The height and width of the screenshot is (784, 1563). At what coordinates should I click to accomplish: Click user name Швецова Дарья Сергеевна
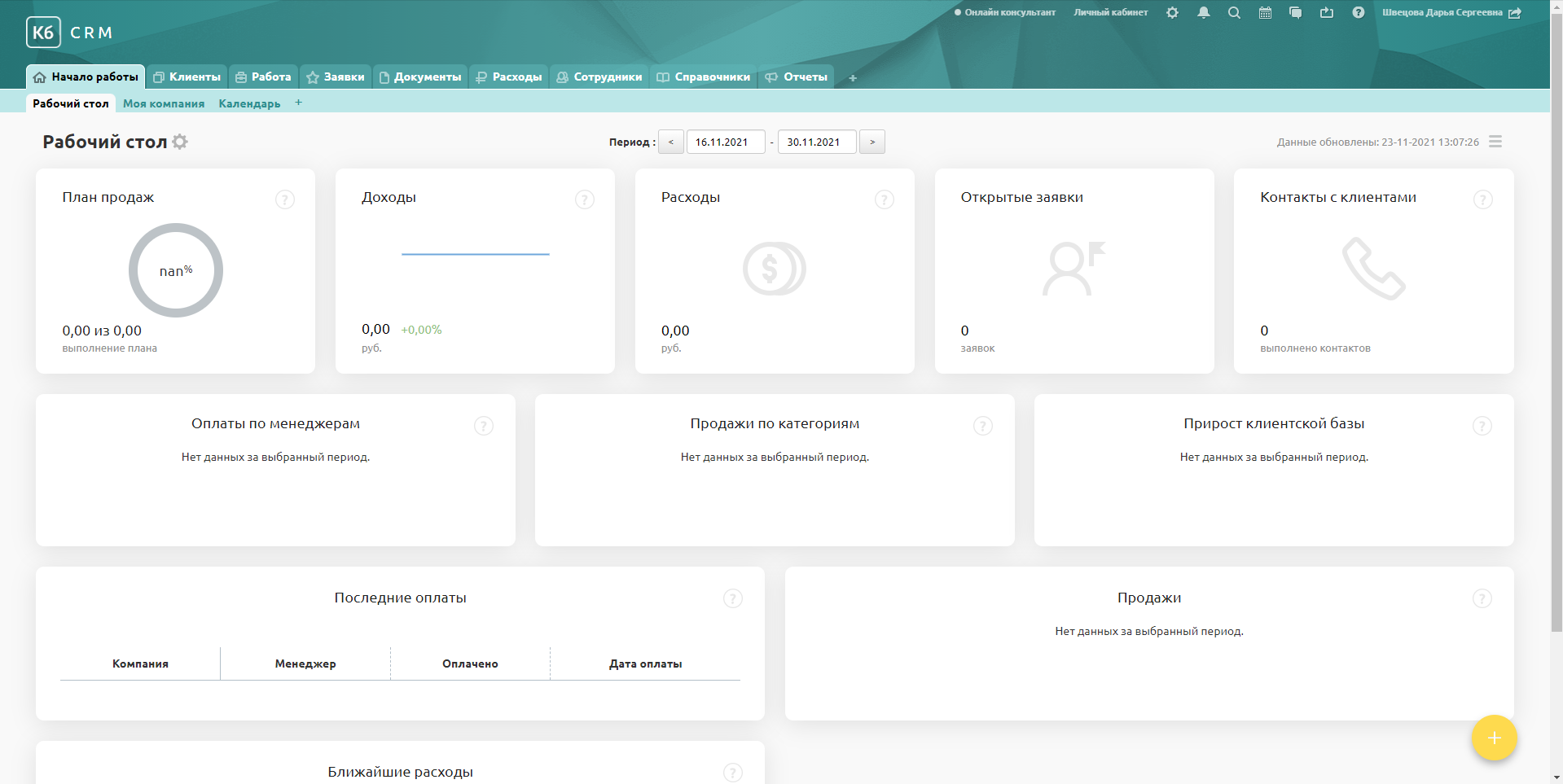(1442, 12)
